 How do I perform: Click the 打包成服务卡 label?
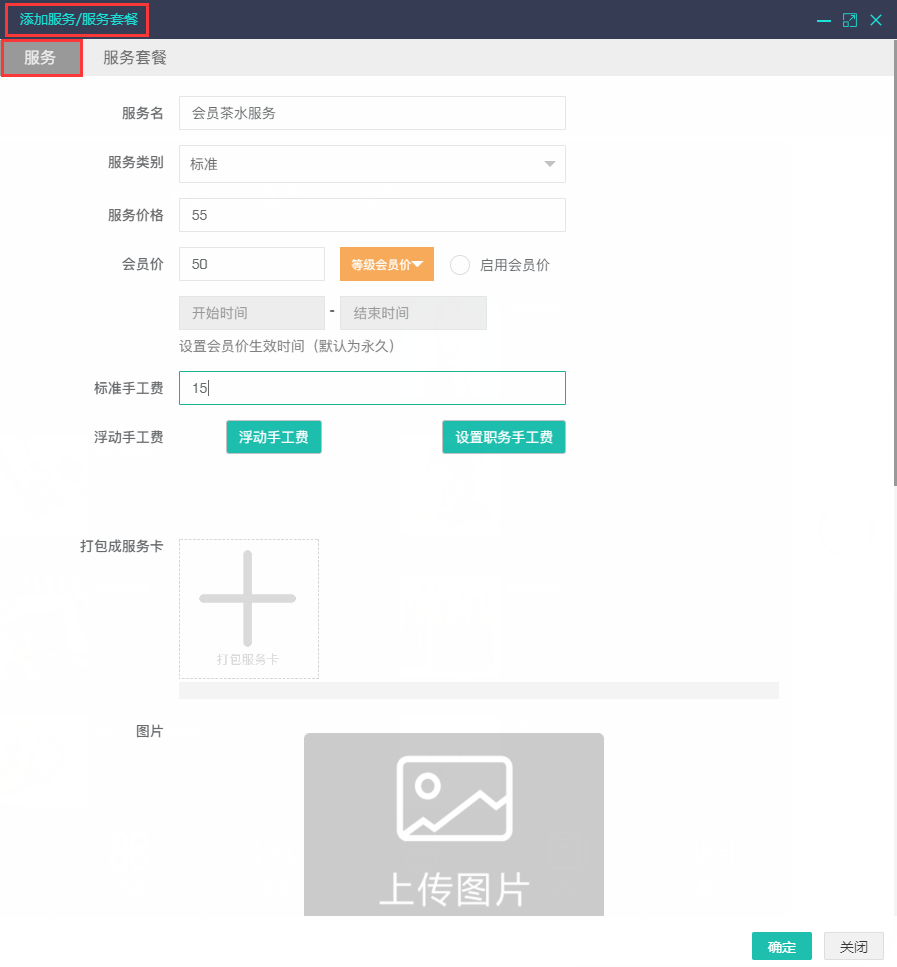[x=122, y=546]
